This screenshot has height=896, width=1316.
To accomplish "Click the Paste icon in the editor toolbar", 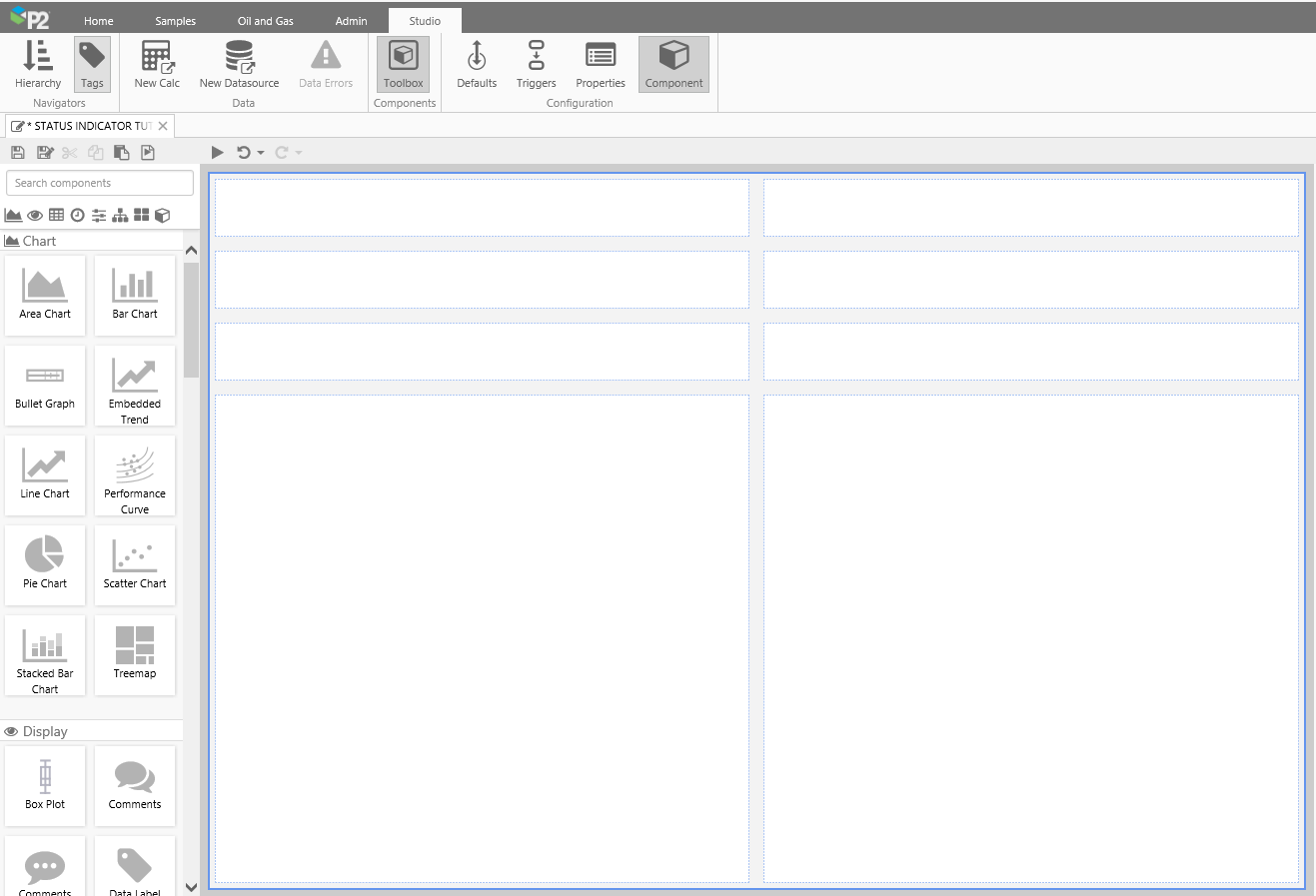I will coord(122,153).
